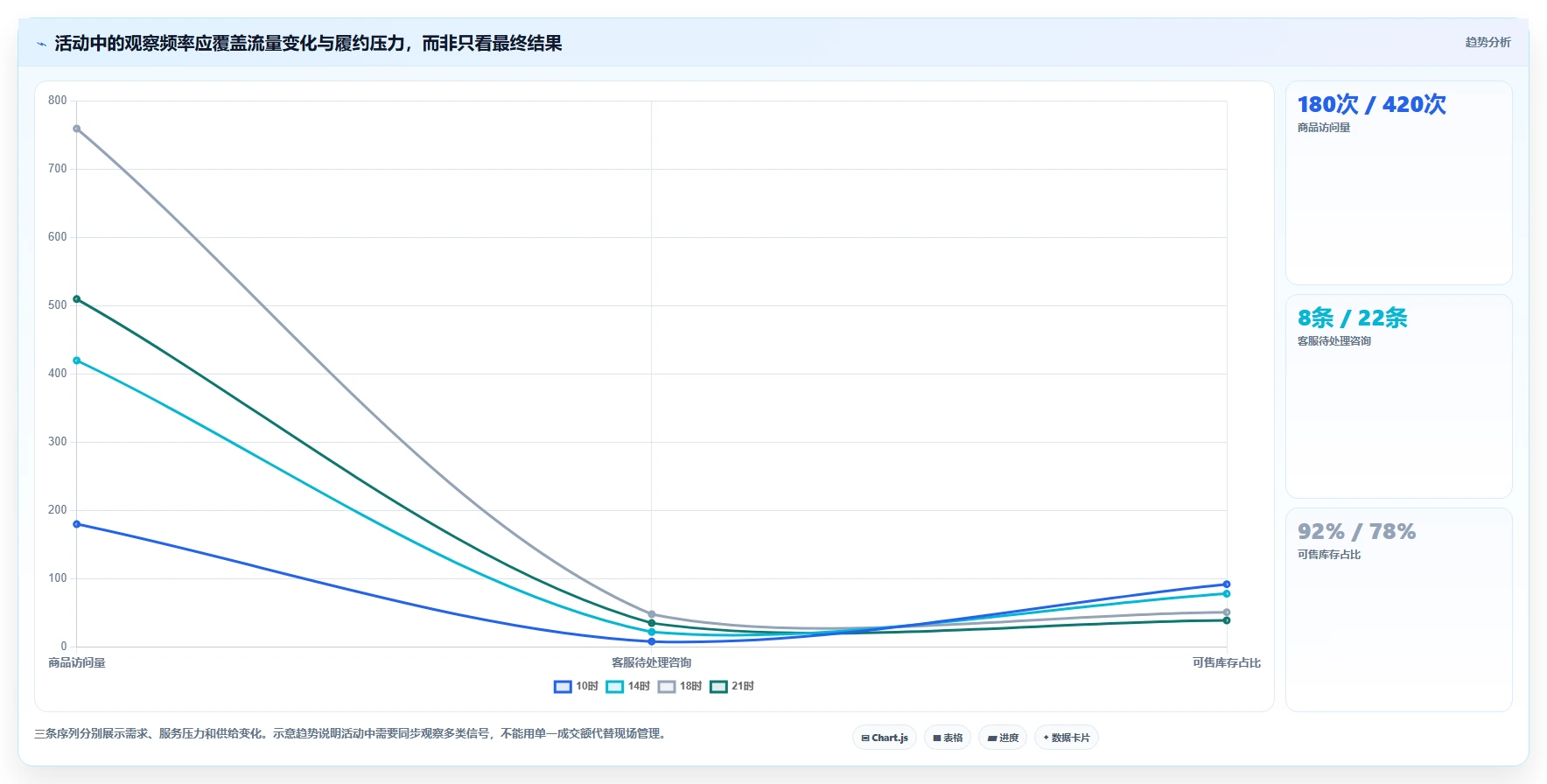Click the 18时 point at 客服待处理咨询
The image size is (1547, 784).
652,614
